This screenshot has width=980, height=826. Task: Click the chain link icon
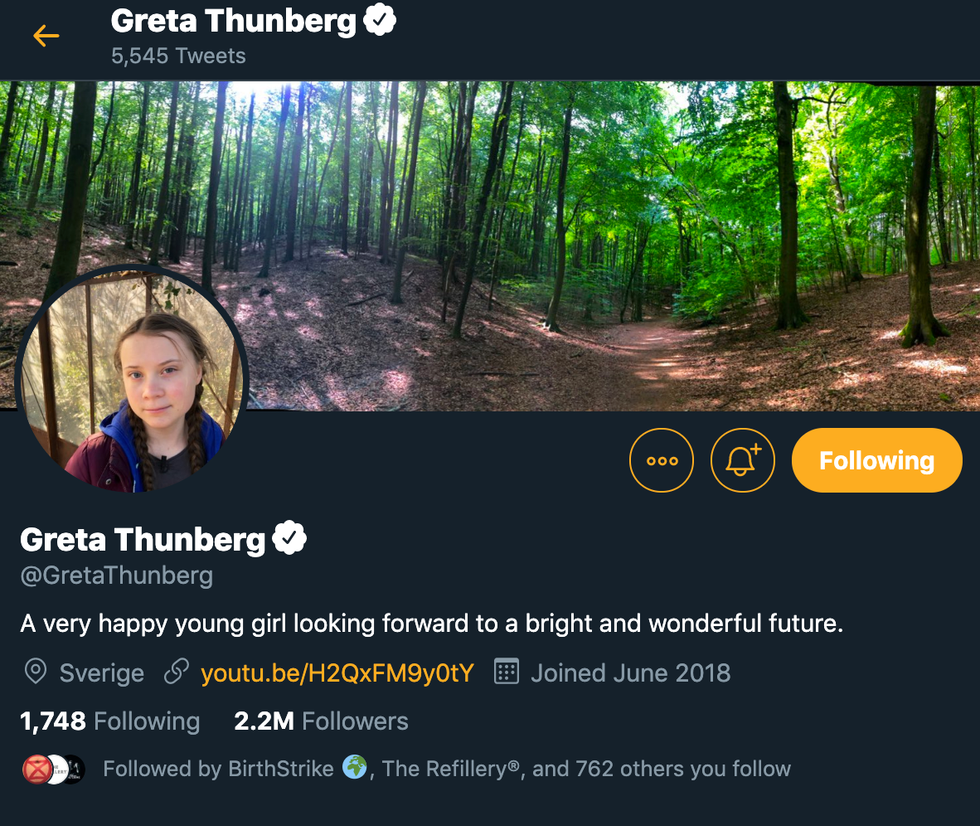coord(176,672)
